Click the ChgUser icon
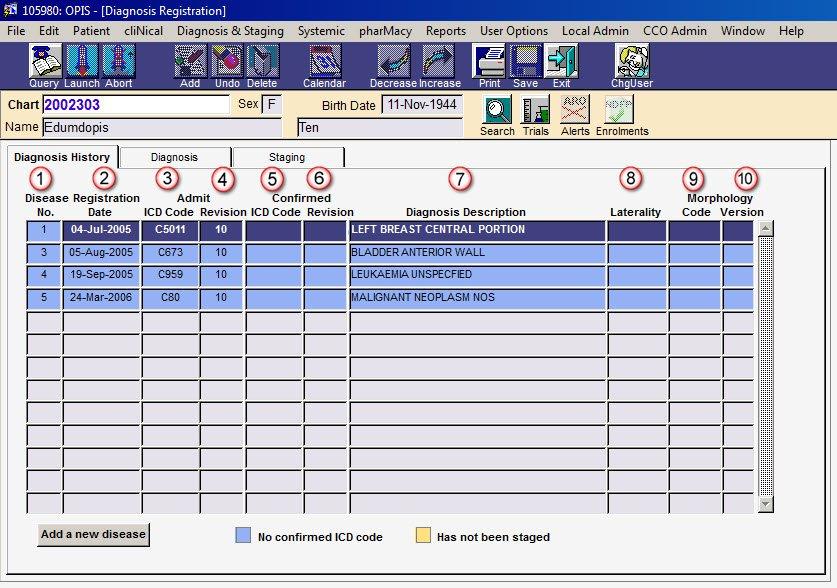Image resolution: width=837 pixels, height=588 pixels. tap(631, 61)
